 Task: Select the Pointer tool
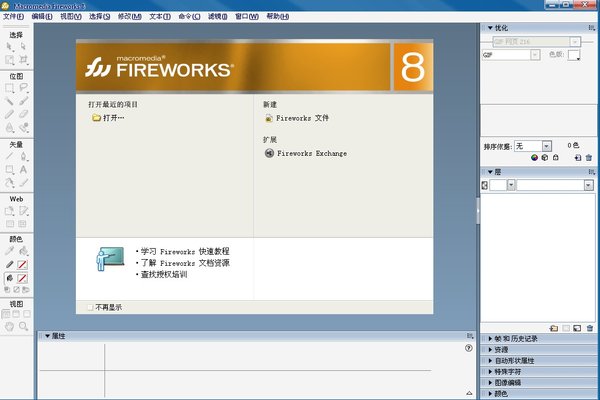click(x=10, y=47)
